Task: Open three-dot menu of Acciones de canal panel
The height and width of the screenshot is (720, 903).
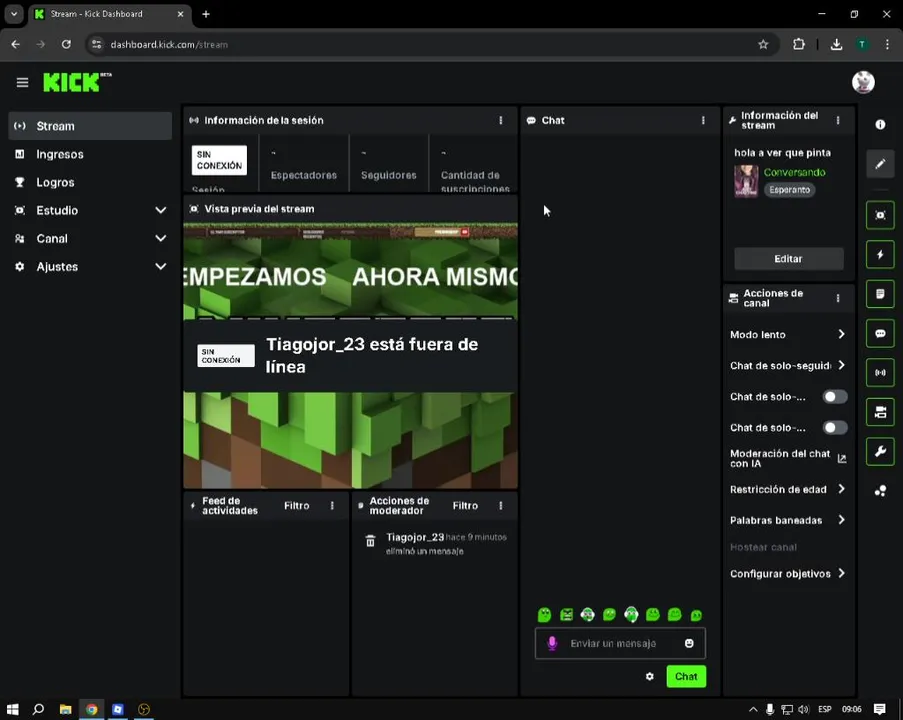Action: point(837,298)
